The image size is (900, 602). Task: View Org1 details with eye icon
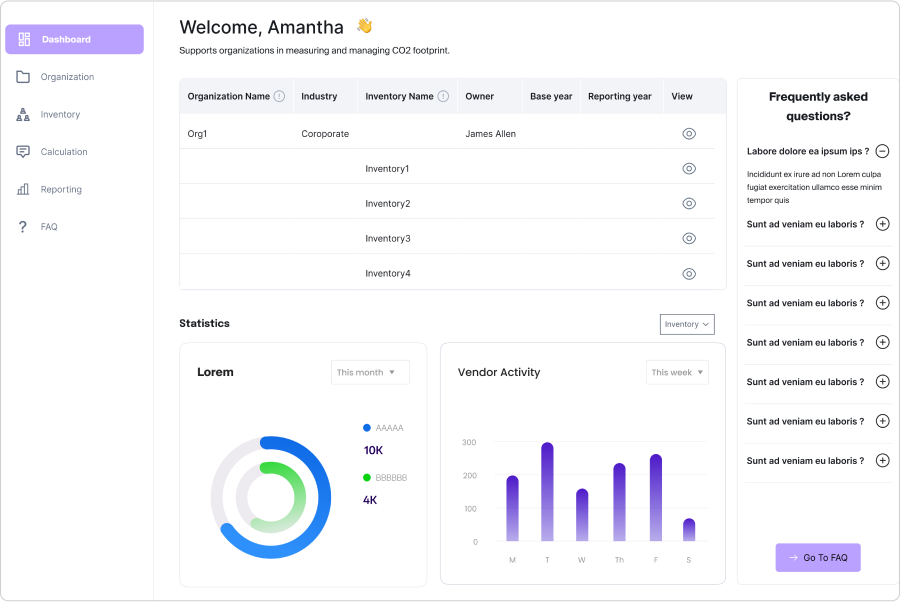point(688,134)
